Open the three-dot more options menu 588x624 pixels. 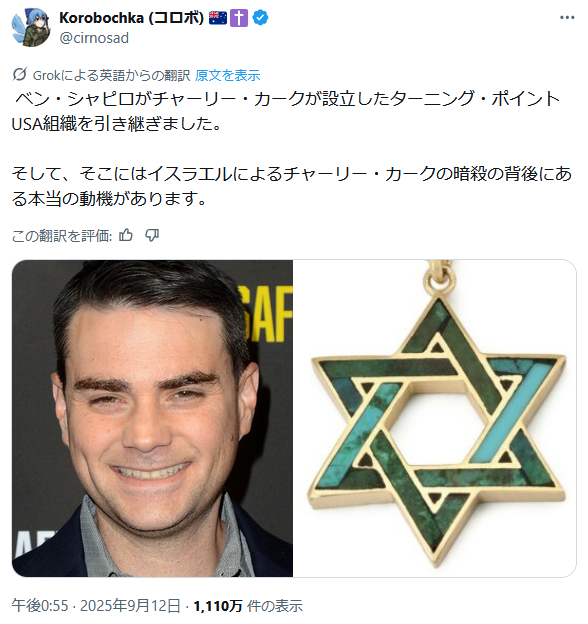(x=567, y=18)
